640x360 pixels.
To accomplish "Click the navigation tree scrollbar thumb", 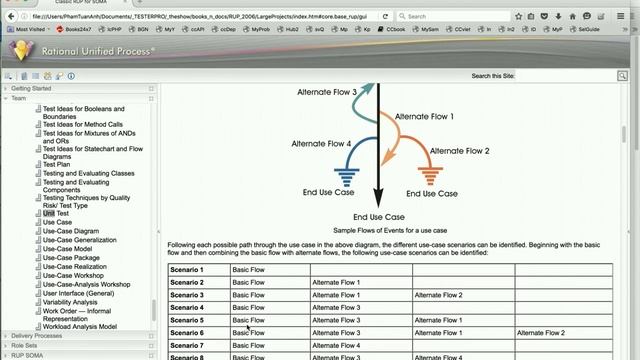I will click(154, 311).
